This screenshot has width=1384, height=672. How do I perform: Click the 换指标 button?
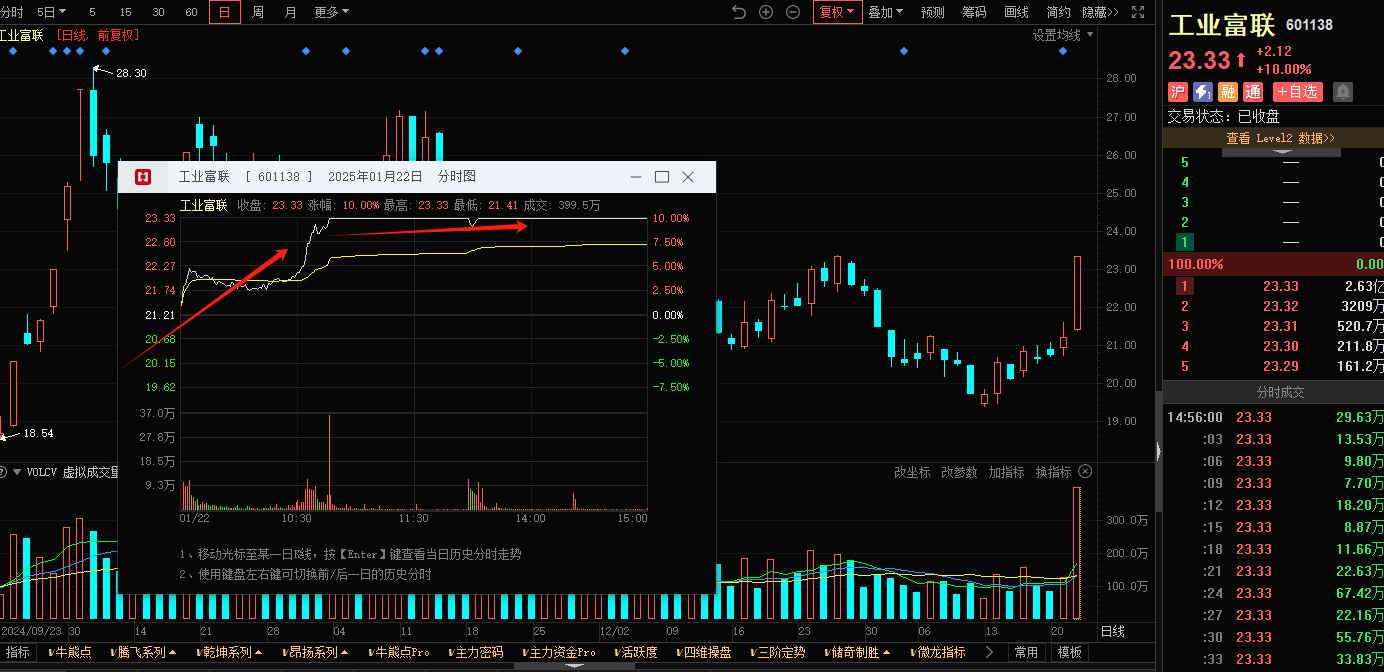click(x=1053, y=472)
